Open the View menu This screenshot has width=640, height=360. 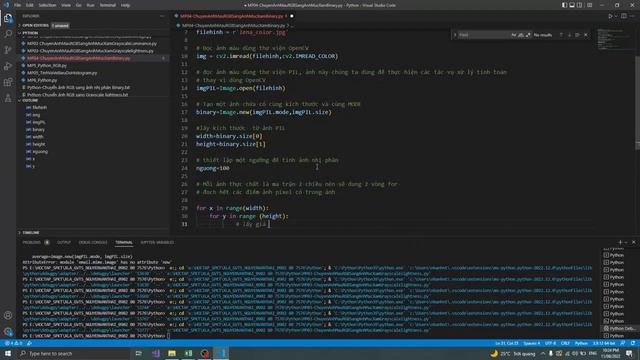[66, 5]
